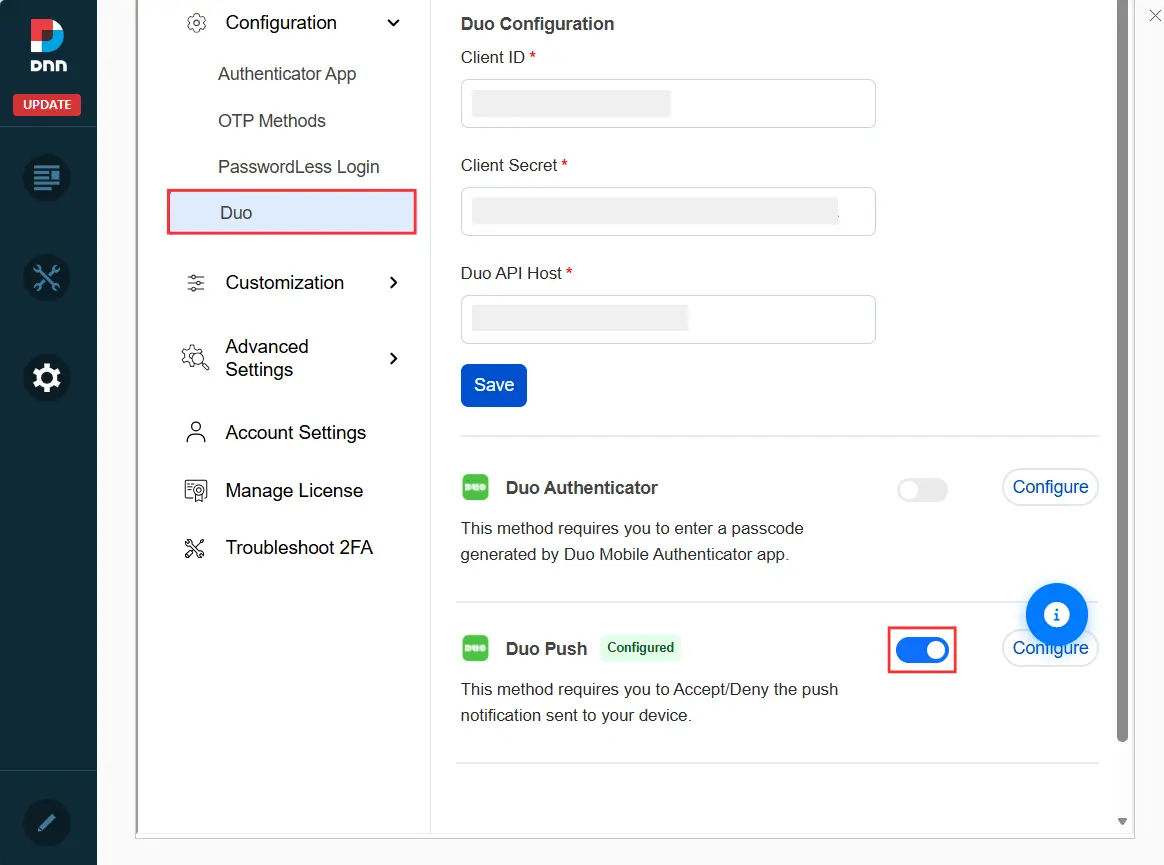Open Authenticator App menu item

click(x=287, y=74)
